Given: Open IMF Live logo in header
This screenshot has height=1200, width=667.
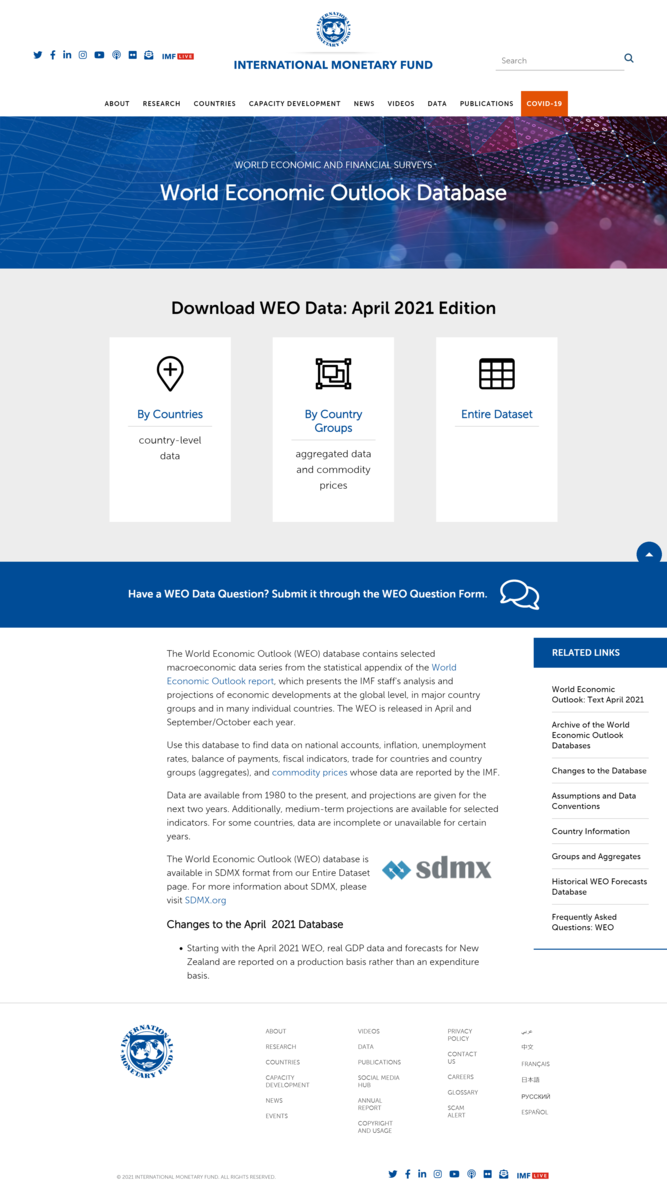Looking at the screenshot, I should click(x=178, y=56).
